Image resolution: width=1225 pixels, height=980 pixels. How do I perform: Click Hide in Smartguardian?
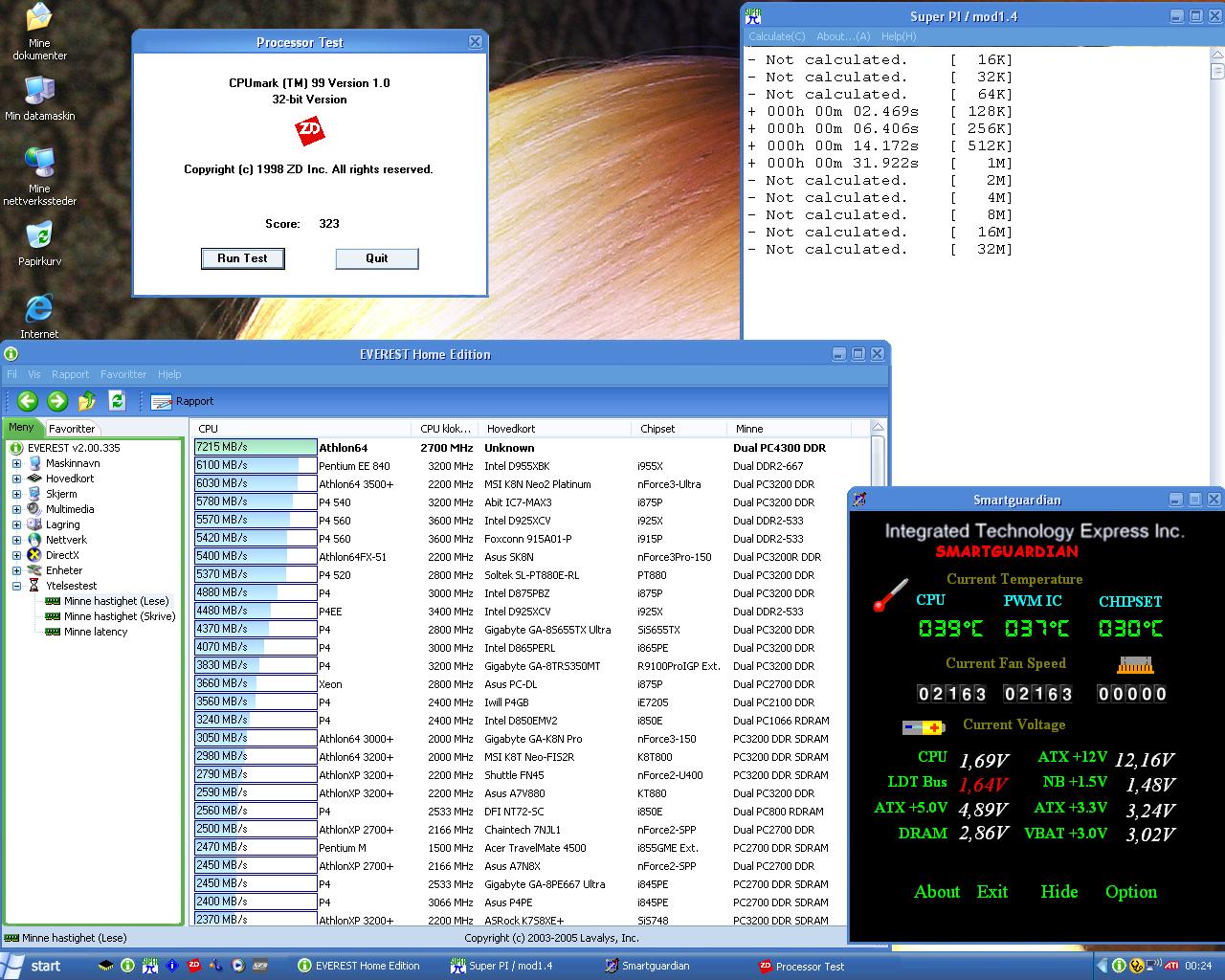1059,892
